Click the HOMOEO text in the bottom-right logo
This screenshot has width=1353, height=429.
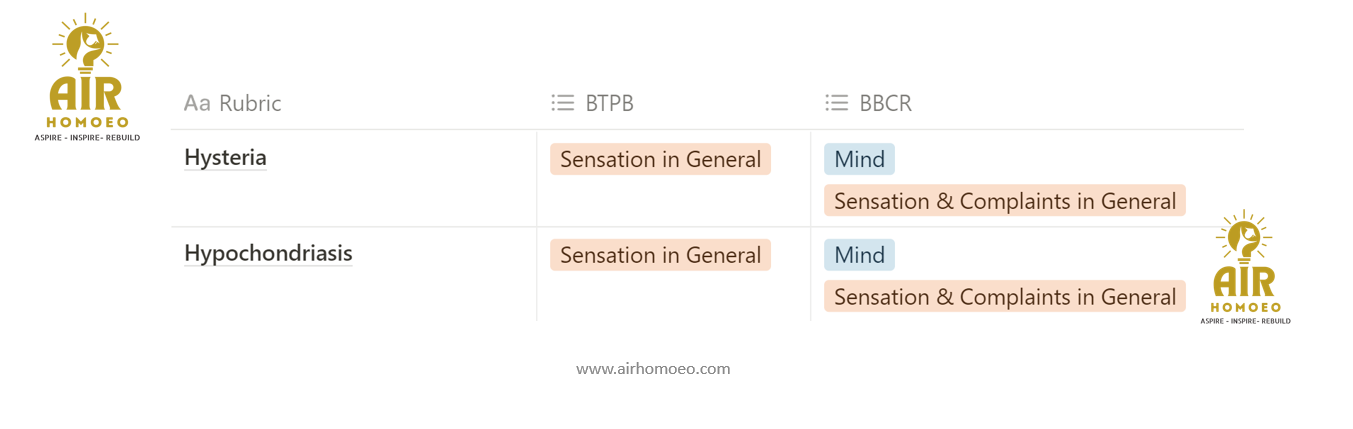[1245, 307]
